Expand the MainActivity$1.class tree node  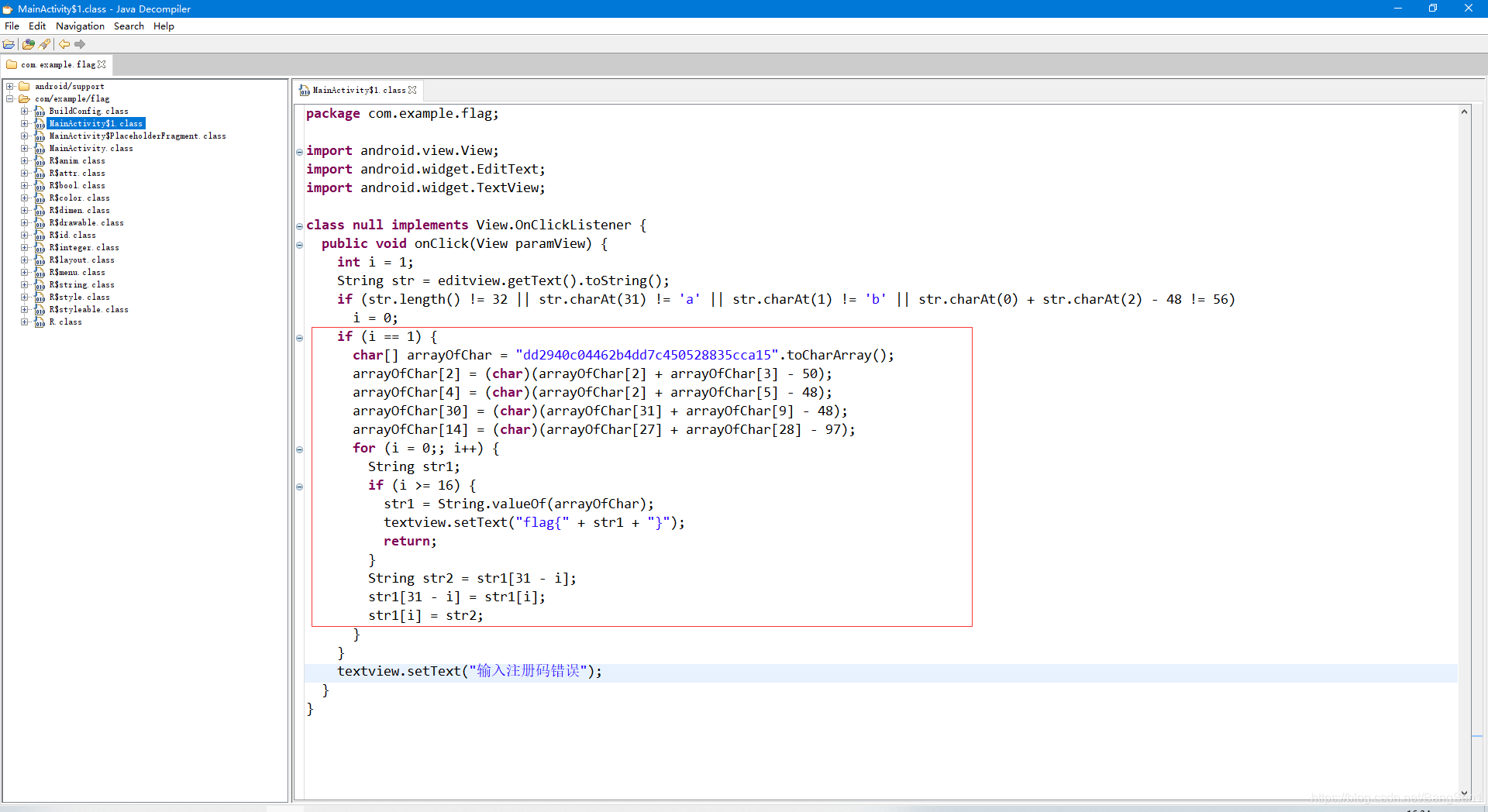tap(25, 123)
